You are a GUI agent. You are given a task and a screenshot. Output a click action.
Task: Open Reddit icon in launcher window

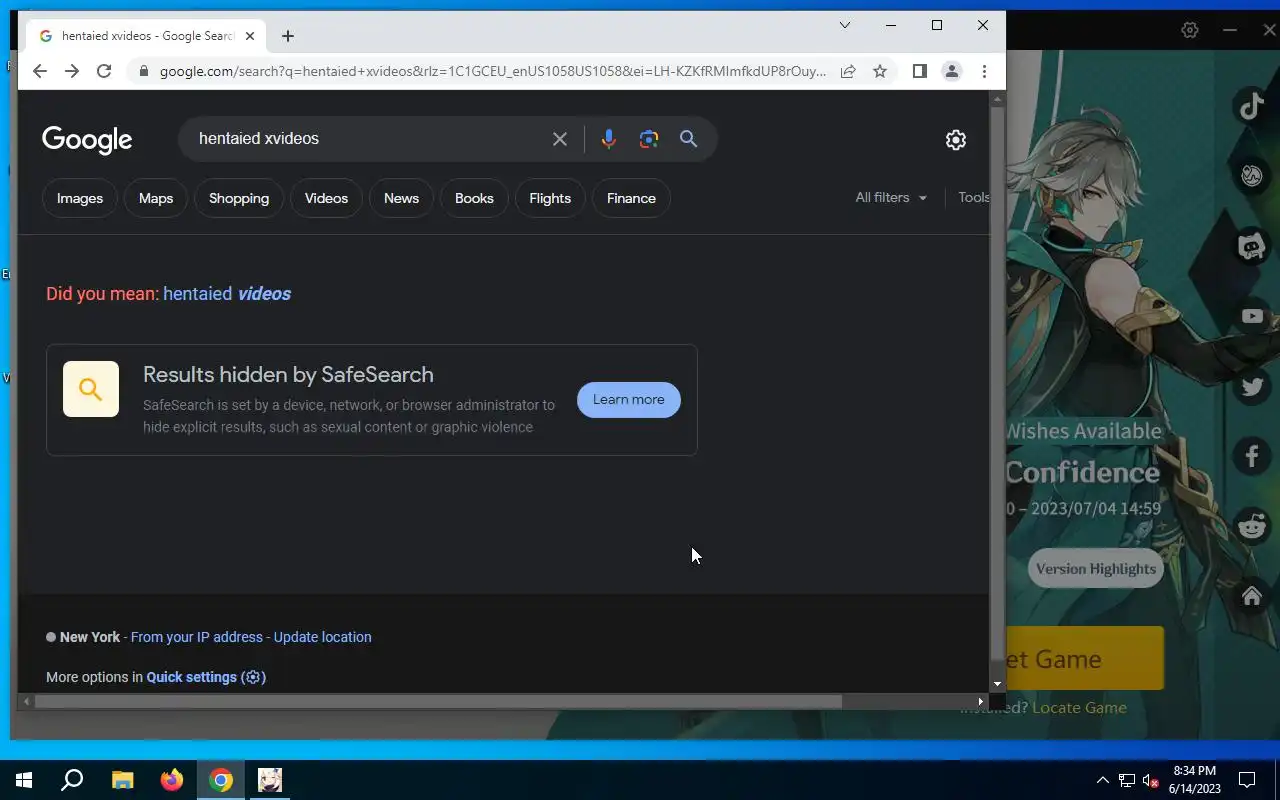[1252, 526]
